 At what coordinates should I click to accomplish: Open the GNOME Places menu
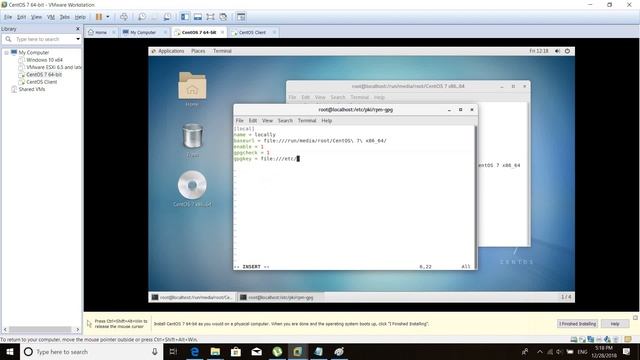tap(198, 51)
